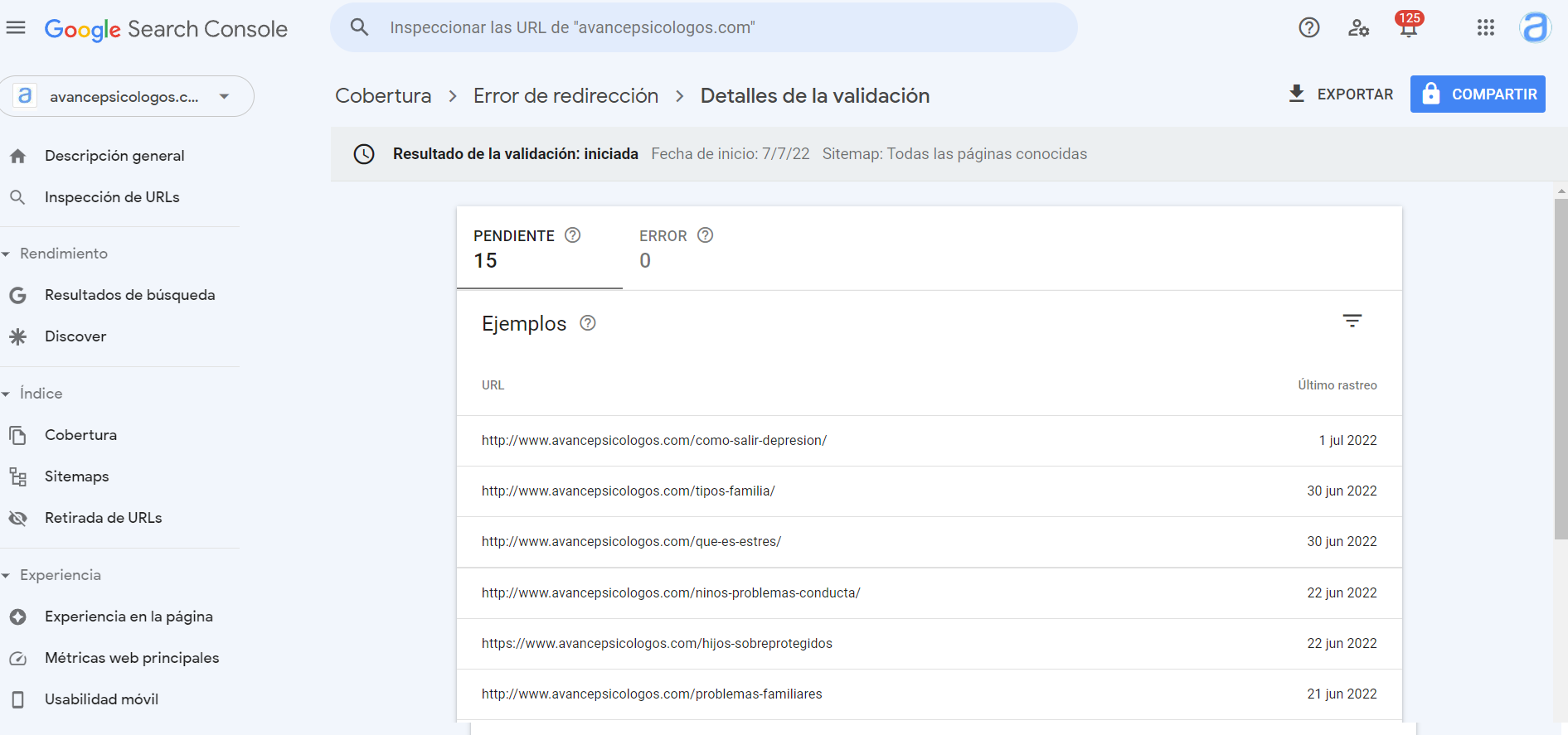The height and width of the screenshot is (735, 1568).
Task: Show help for Ejemplos section
Action: pyautogui.click(x=588, y=323)
